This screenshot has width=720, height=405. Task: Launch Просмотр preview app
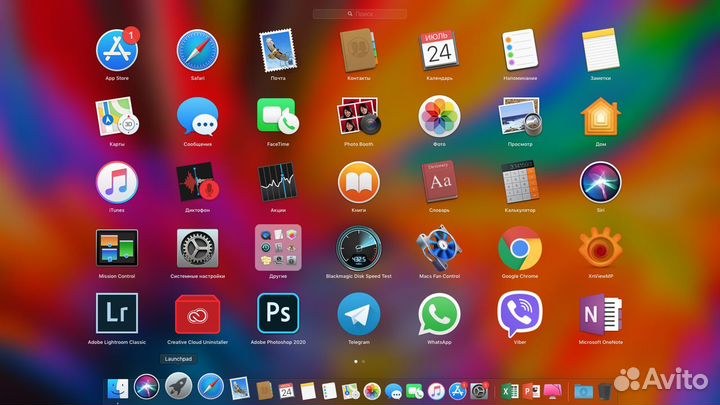pyautogui.click(x=520, y=117)
